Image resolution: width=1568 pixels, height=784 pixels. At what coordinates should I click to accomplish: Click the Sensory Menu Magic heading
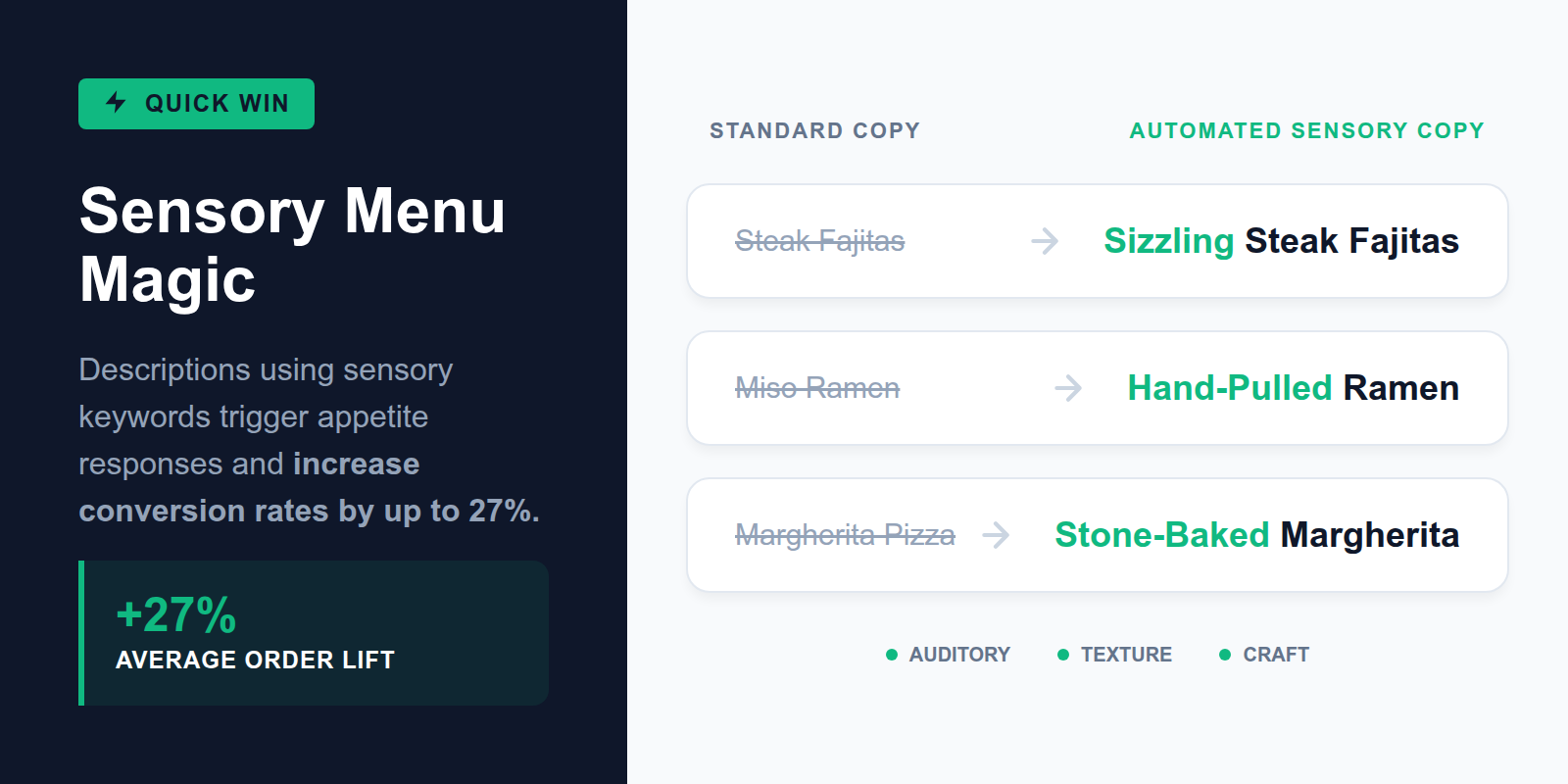pos(292,245)
